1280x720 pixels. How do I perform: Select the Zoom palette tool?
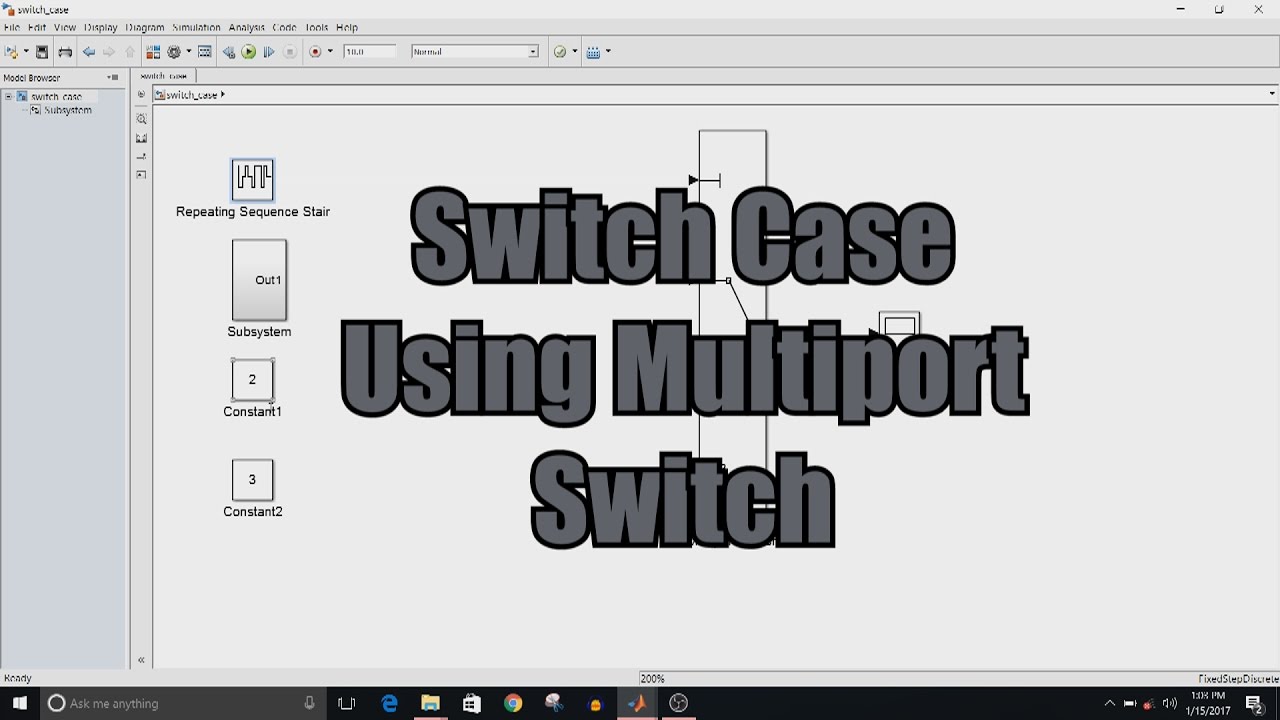[x=141, y=119]
